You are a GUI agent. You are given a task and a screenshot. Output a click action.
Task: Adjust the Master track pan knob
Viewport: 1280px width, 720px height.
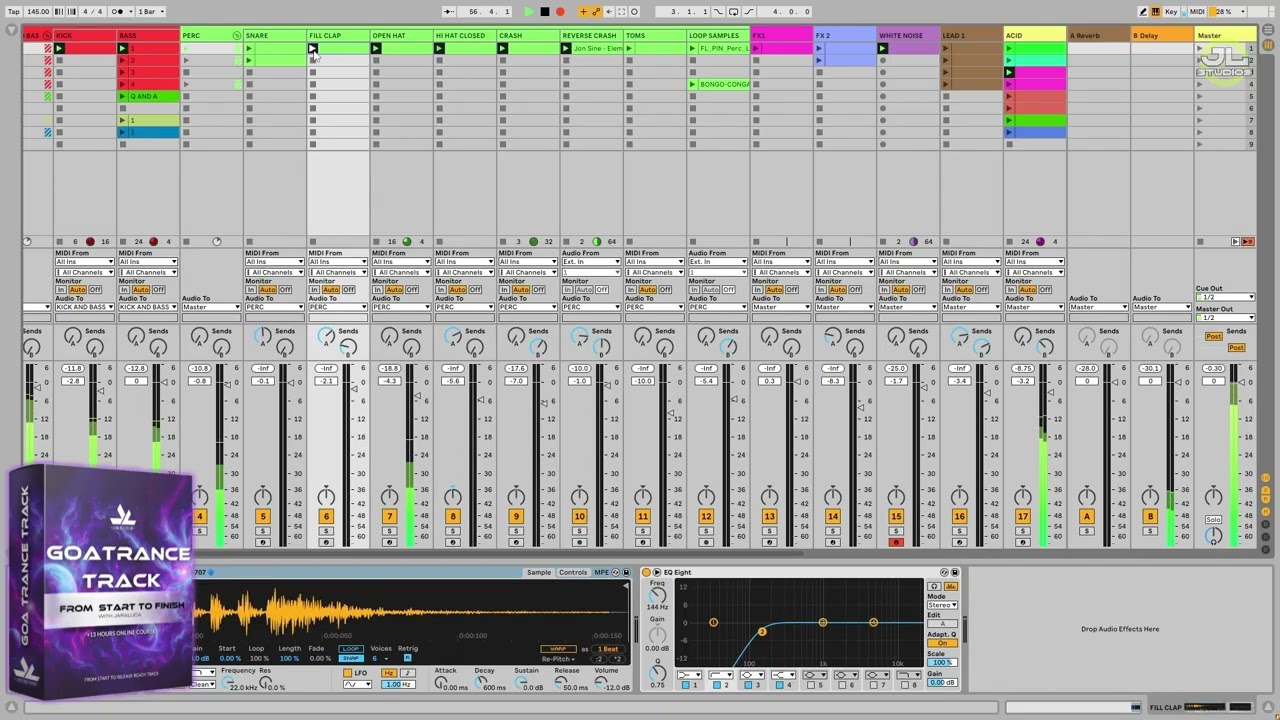tap(1213, 496)
